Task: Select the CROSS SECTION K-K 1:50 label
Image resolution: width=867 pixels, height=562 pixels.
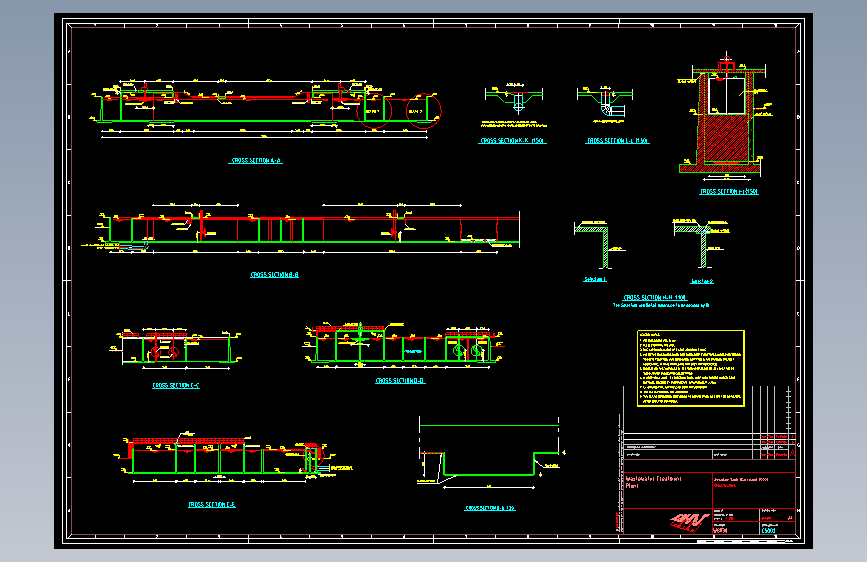Action: coord(512,141)
